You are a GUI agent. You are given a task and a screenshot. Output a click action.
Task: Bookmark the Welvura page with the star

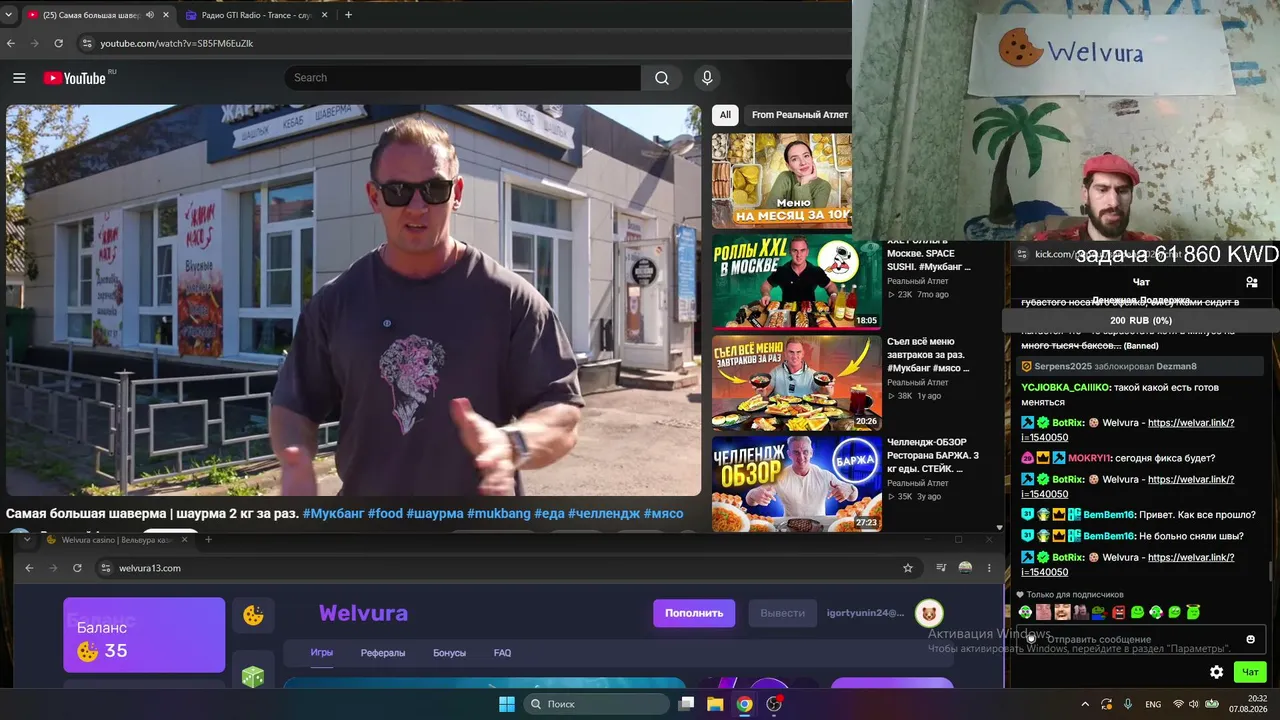coord(908,568)
